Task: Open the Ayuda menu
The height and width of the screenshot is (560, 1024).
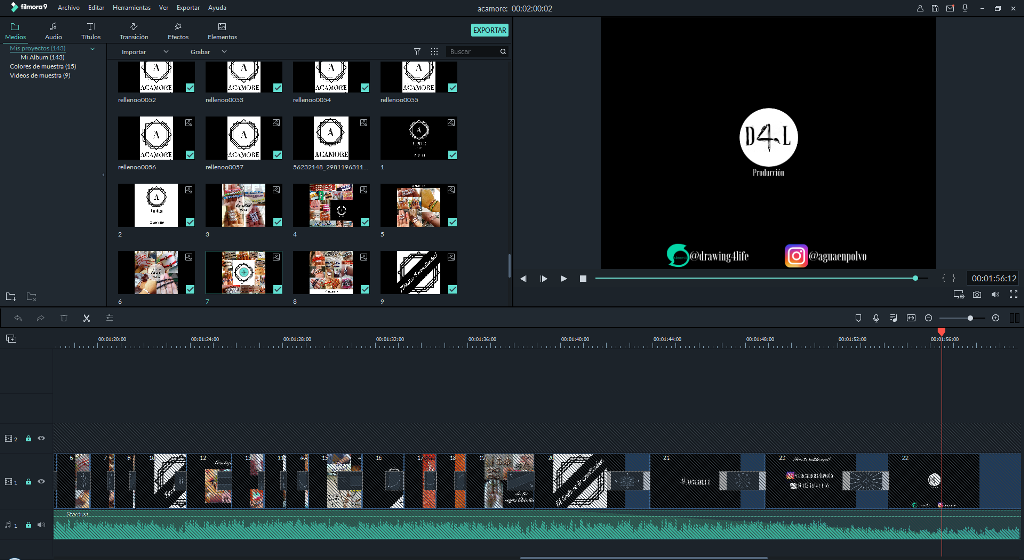Action: click(217, 8)
